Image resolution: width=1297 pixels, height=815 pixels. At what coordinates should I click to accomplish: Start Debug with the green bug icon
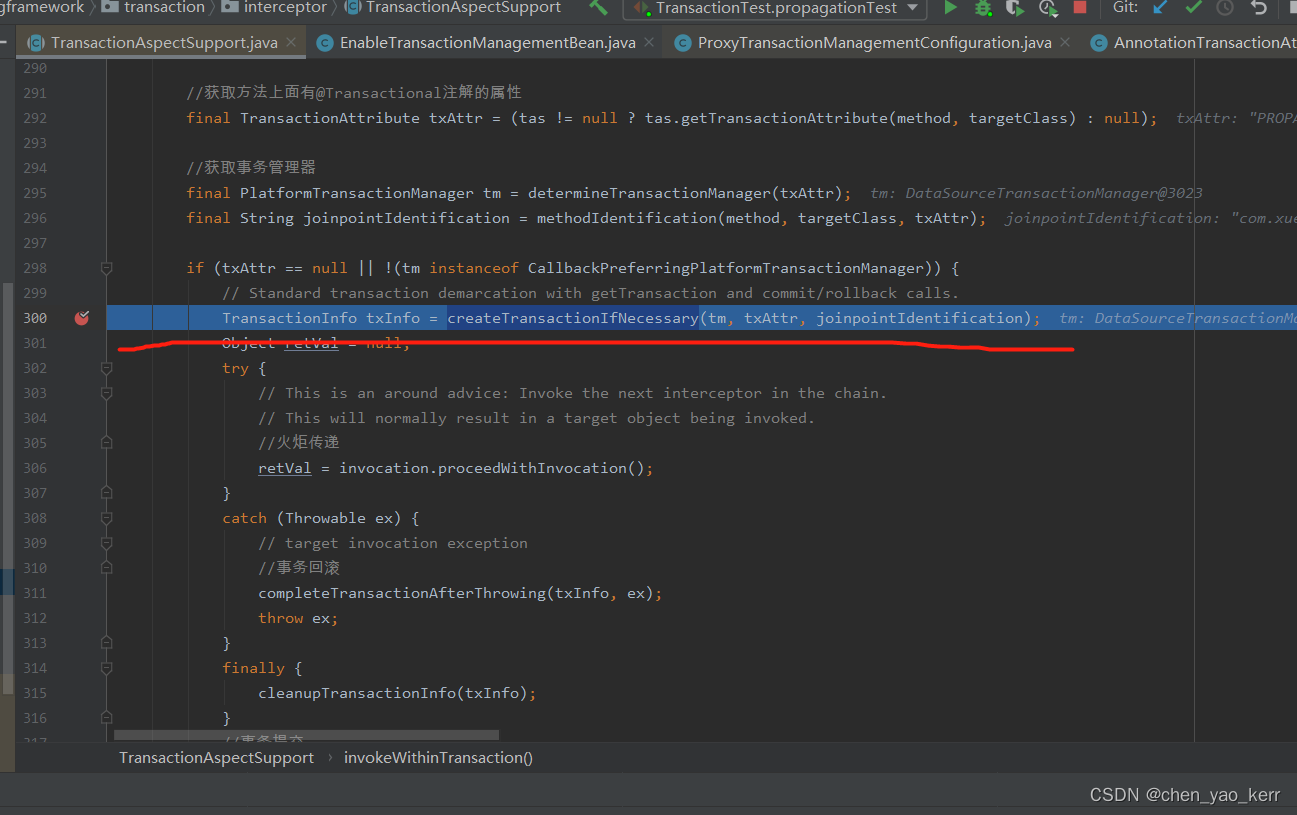[983, 7]
